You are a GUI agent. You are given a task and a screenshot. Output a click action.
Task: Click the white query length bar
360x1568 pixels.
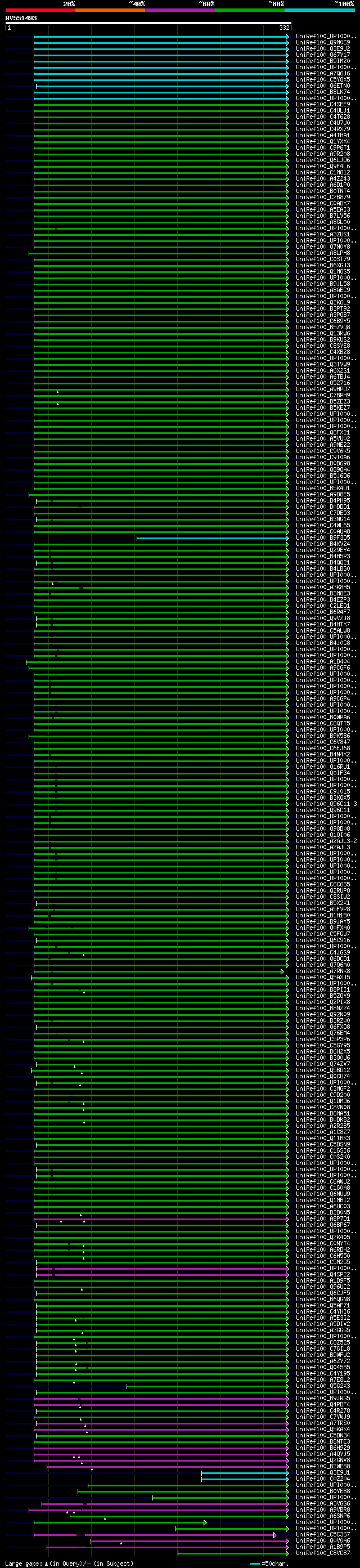coord(148,23)
